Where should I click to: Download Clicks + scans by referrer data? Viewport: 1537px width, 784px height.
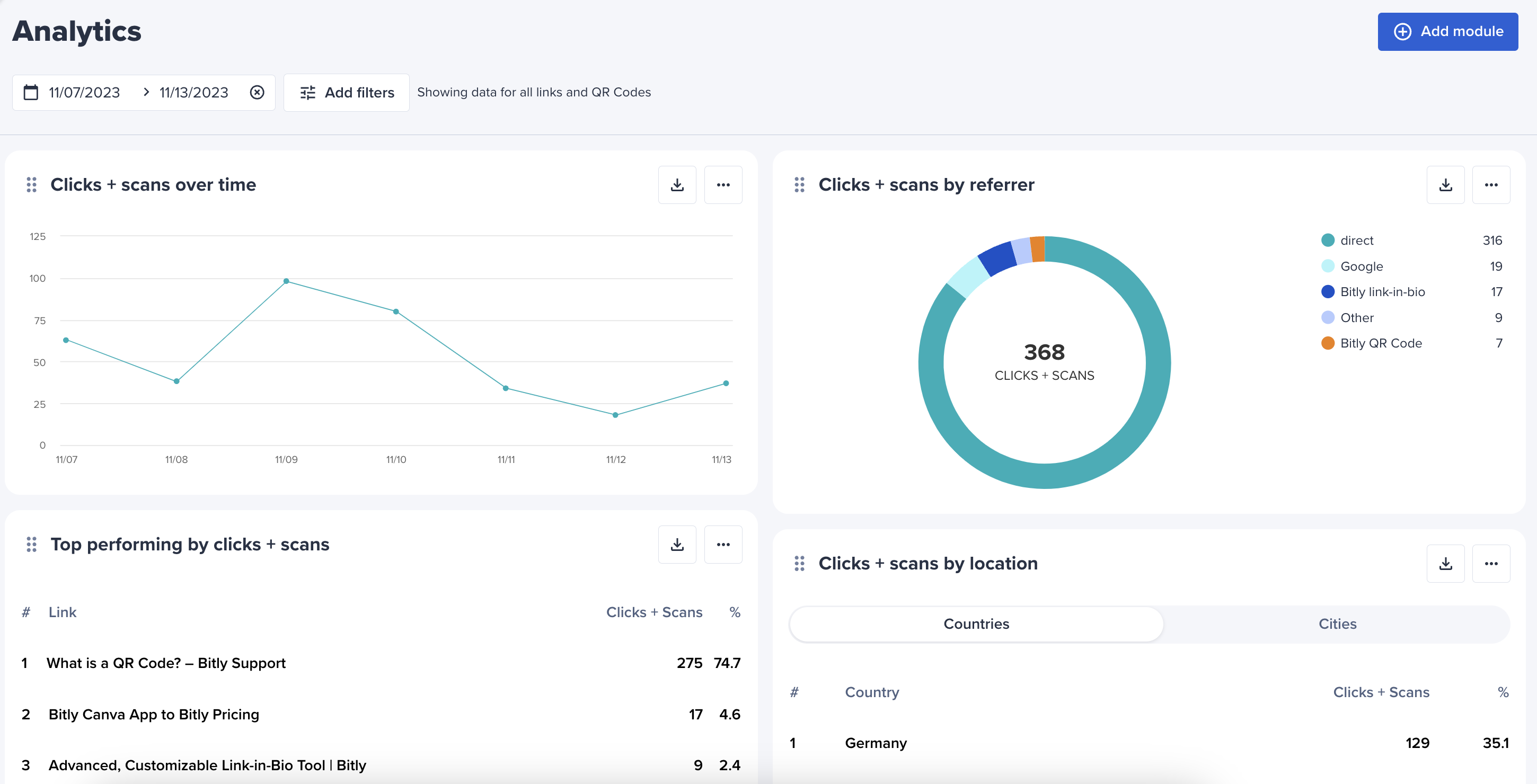coord(1445,185)
